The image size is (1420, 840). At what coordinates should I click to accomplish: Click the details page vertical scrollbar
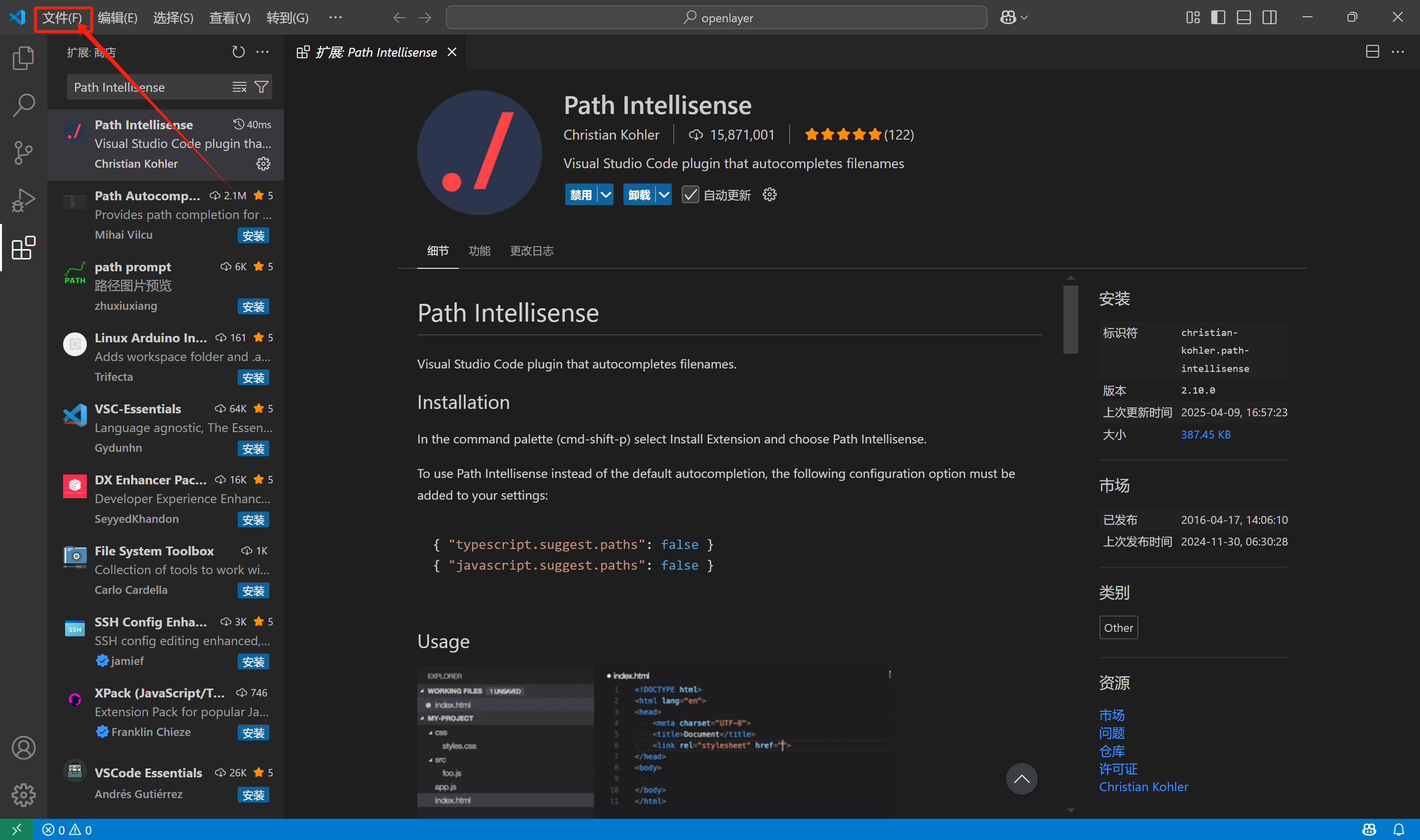[x=1070, y=319]
